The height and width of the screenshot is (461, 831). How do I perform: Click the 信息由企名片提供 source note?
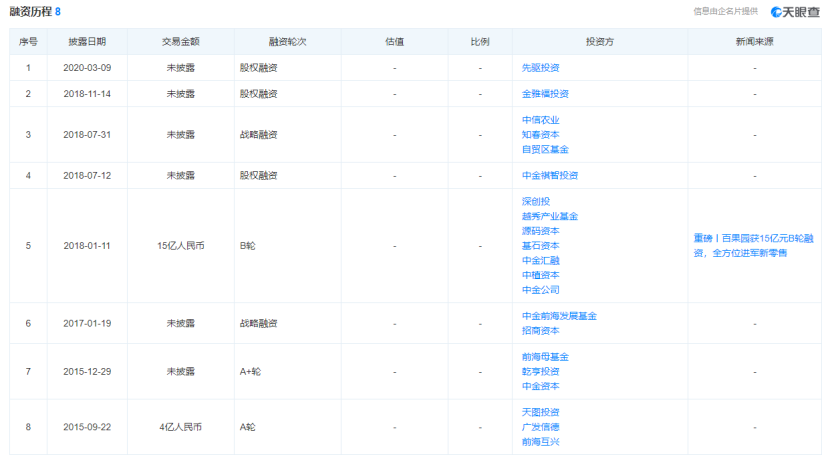point(726,12)
